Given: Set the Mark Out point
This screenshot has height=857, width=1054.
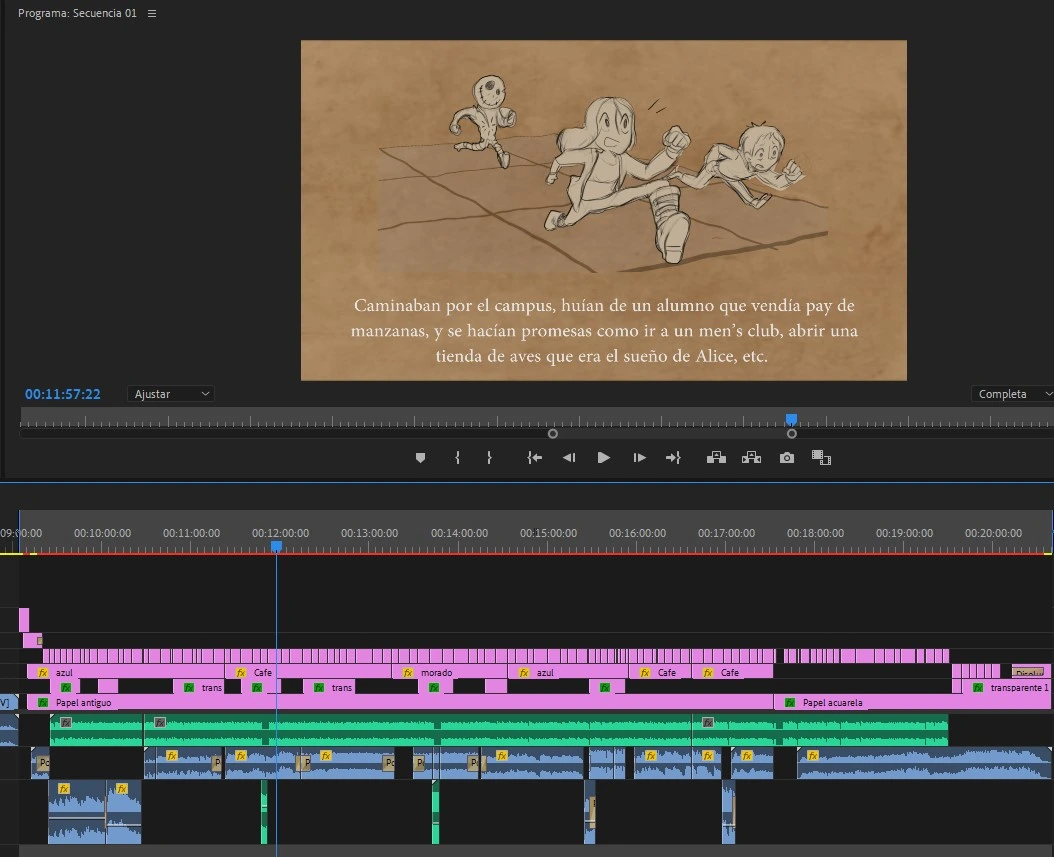Looking at the screenshot, I should pos(489,457).
